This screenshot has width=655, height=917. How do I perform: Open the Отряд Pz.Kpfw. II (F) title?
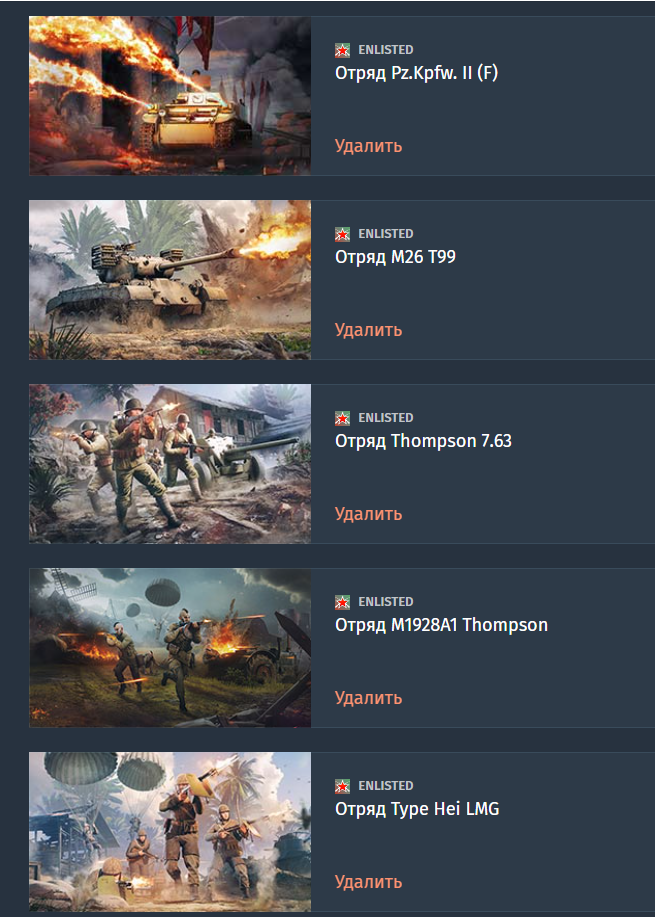(416, 74)
